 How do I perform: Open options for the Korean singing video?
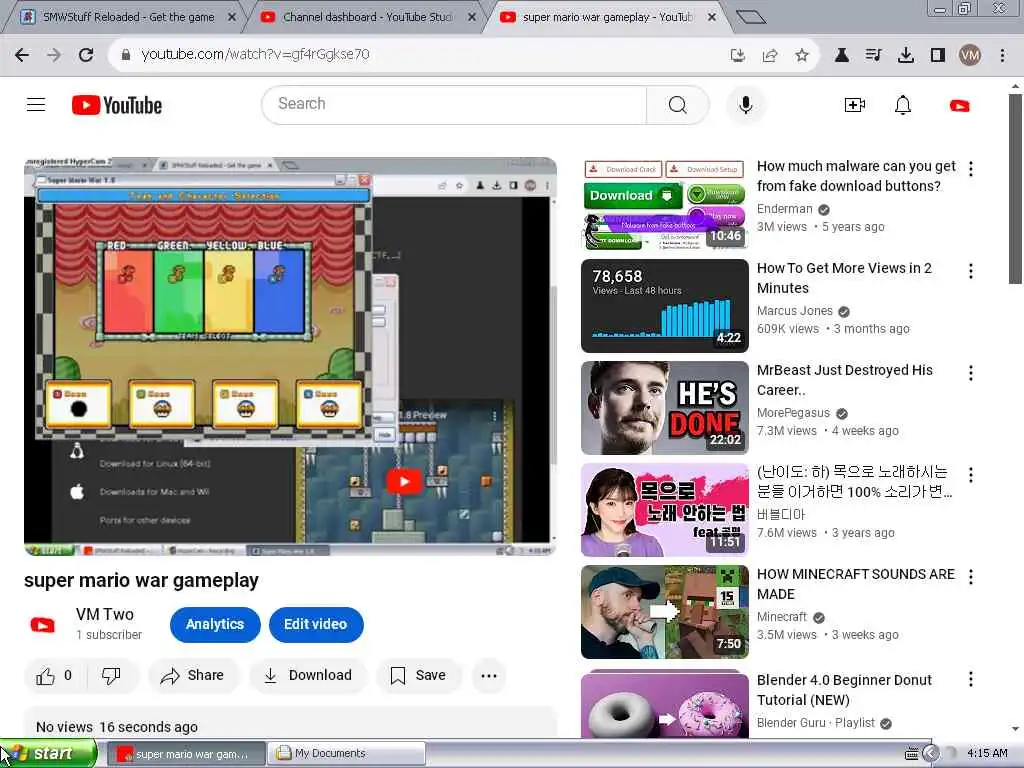click(971, 475)
